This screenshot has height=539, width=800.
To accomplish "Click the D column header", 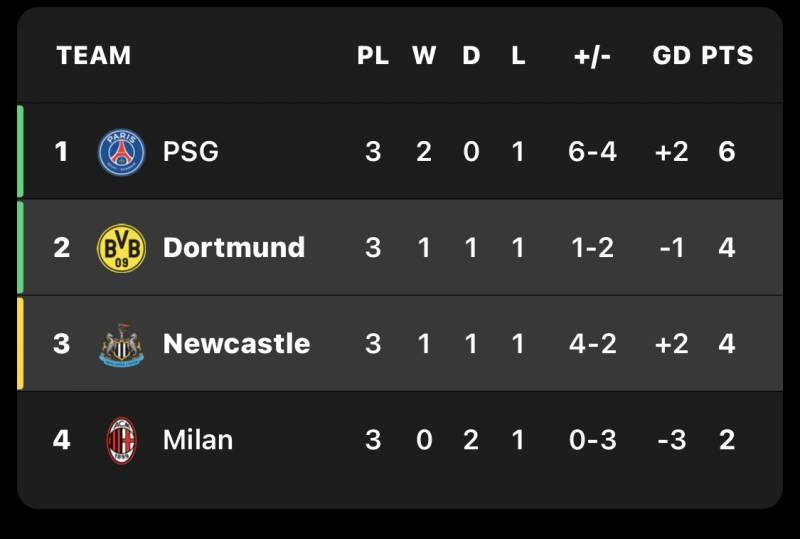I will point(471,56).
